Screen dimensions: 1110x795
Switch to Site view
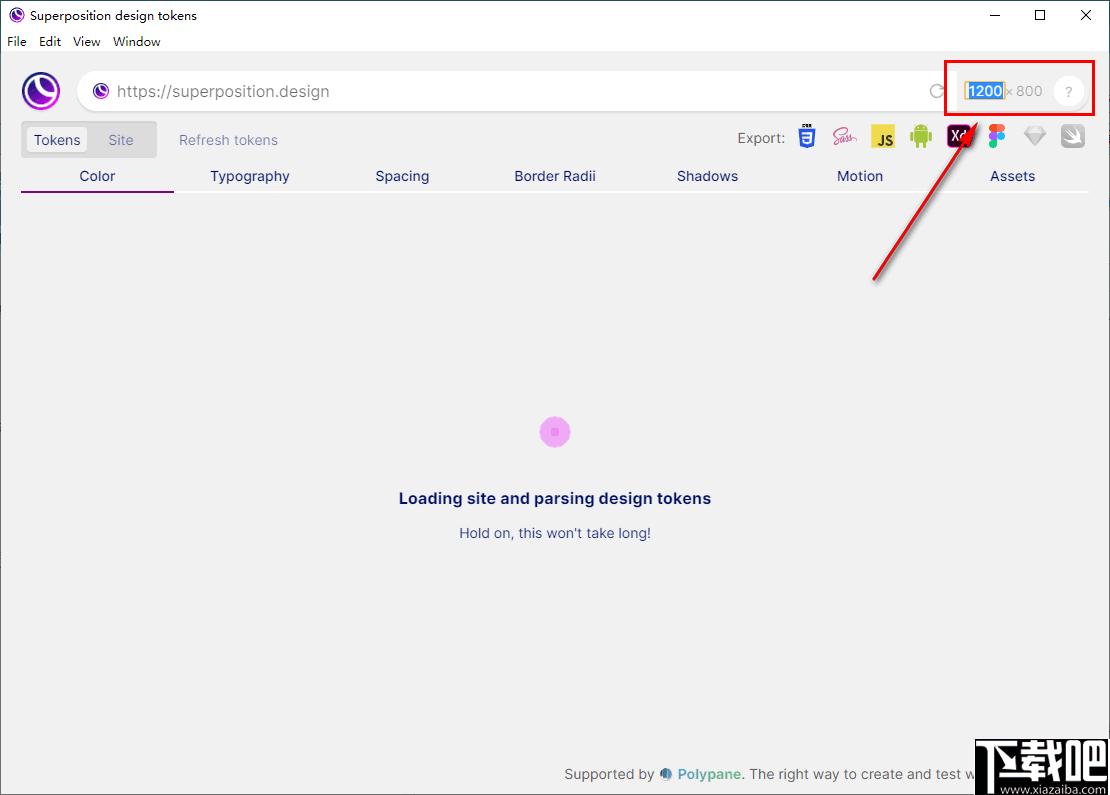click(121, 140)
